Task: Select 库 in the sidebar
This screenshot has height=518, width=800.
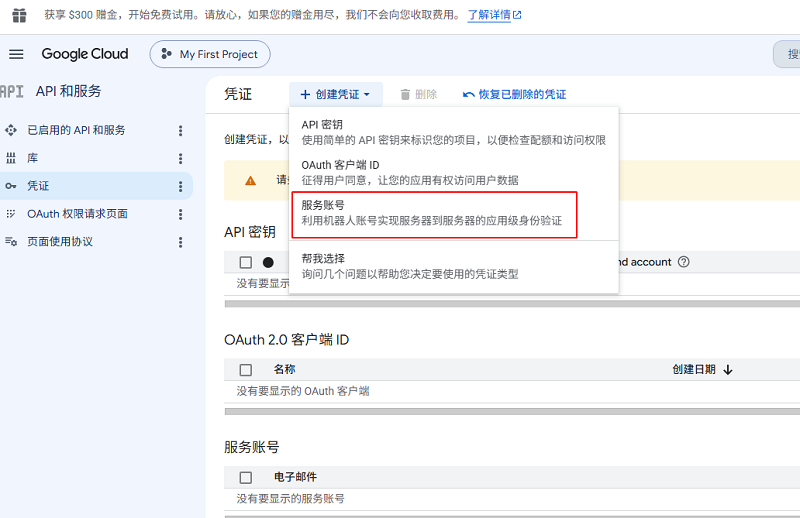Action: [33, 158]
